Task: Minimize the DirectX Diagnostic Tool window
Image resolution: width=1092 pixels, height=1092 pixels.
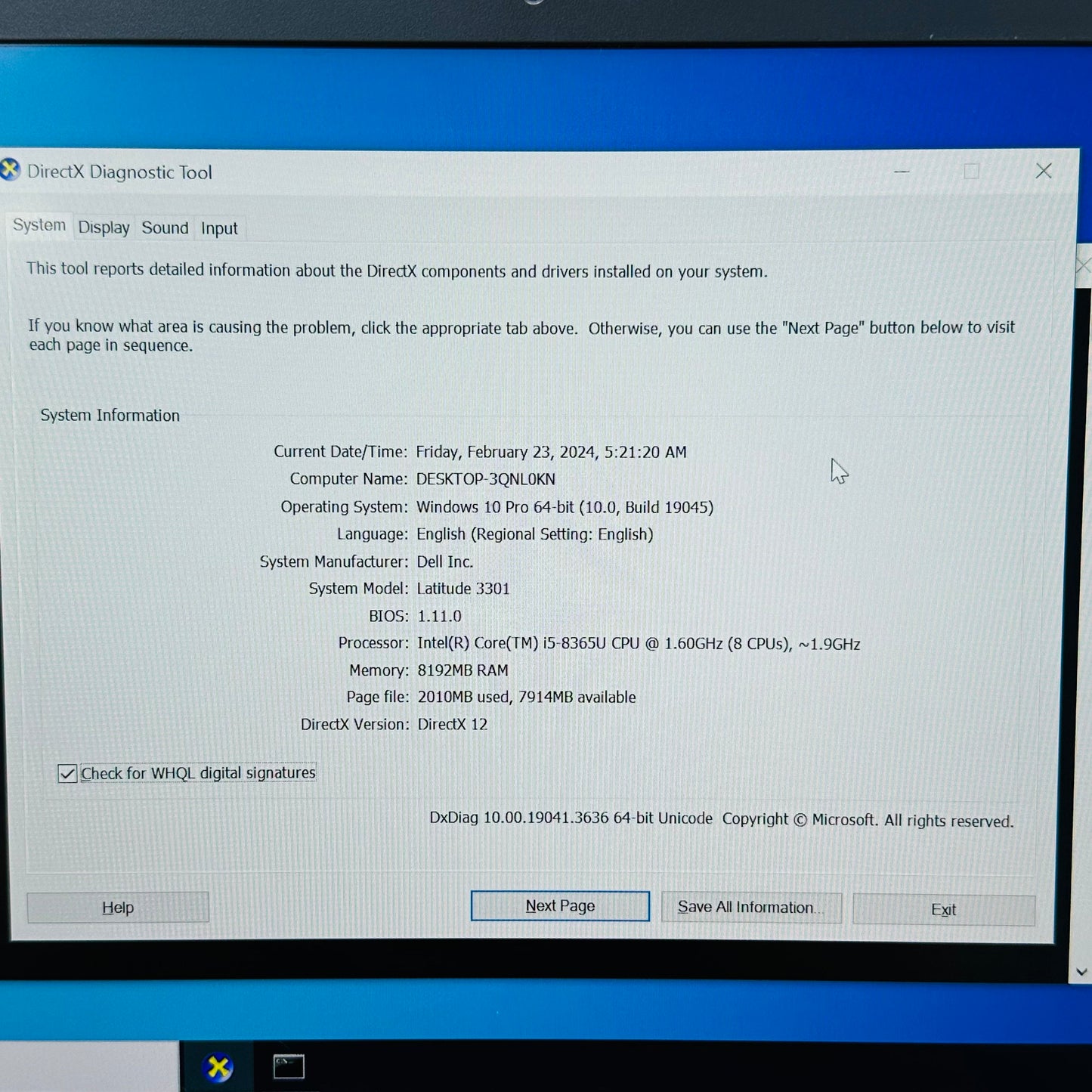Action: coord(901,172)
